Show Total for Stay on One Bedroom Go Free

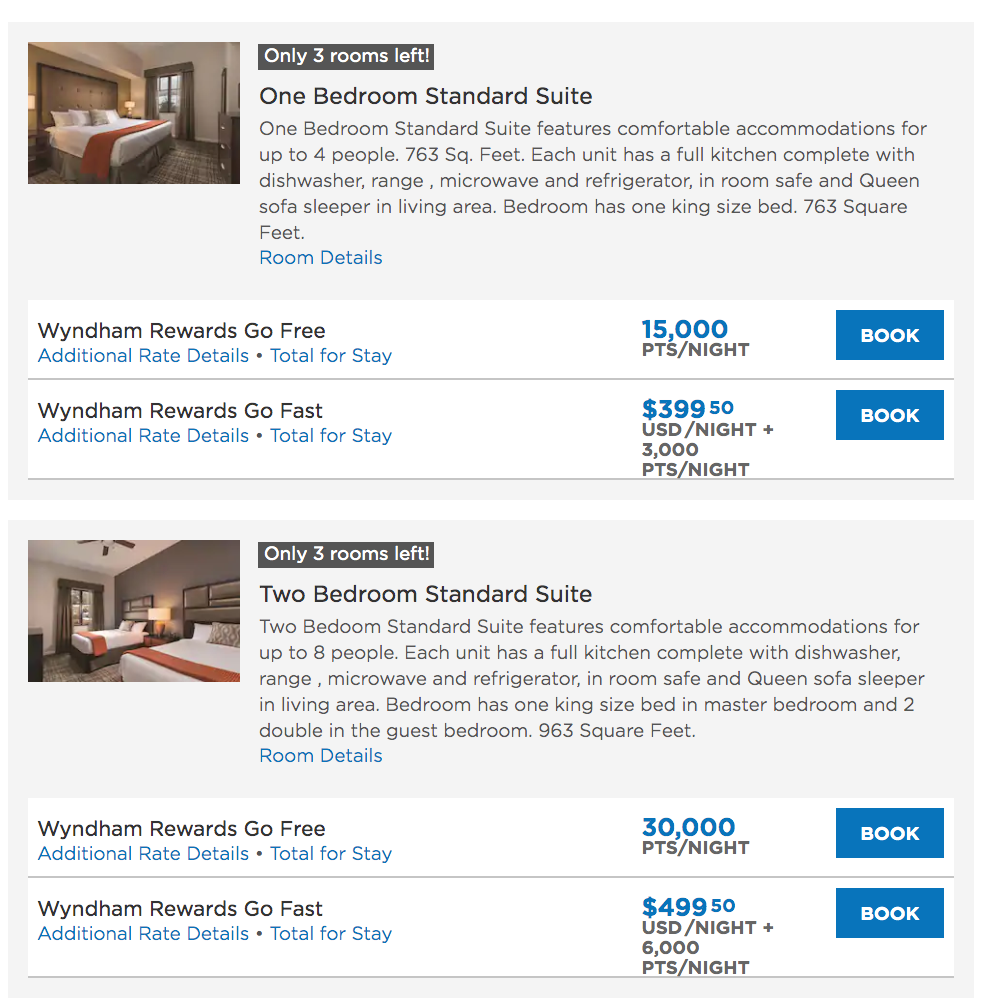coord(331,355)
